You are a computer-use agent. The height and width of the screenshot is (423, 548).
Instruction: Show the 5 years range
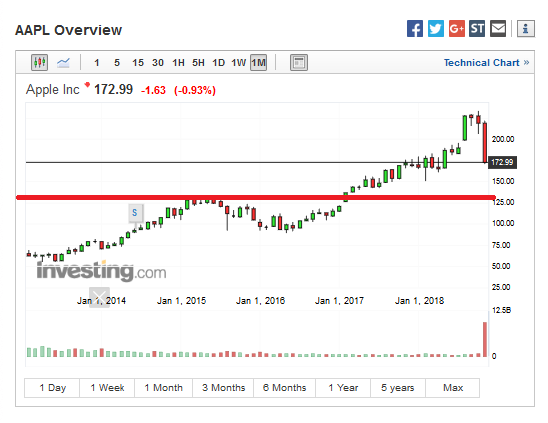[x=398, y=388]
